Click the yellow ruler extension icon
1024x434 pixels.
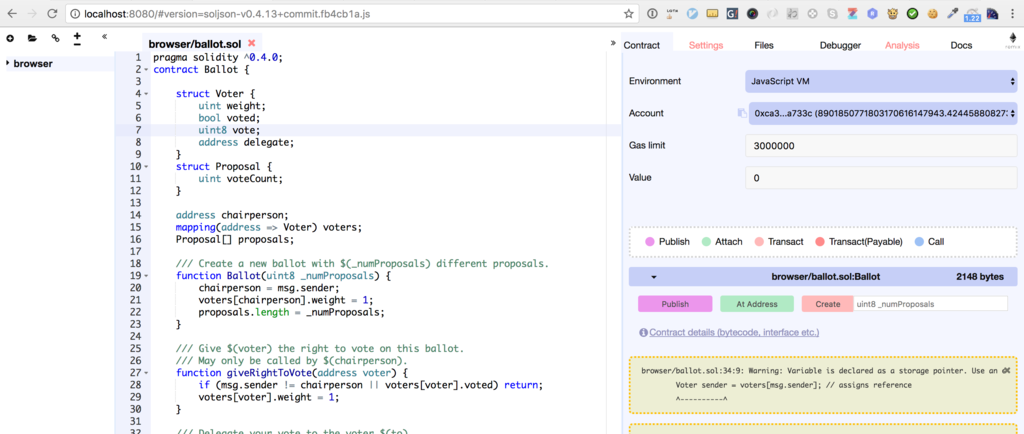coord(713,13)
